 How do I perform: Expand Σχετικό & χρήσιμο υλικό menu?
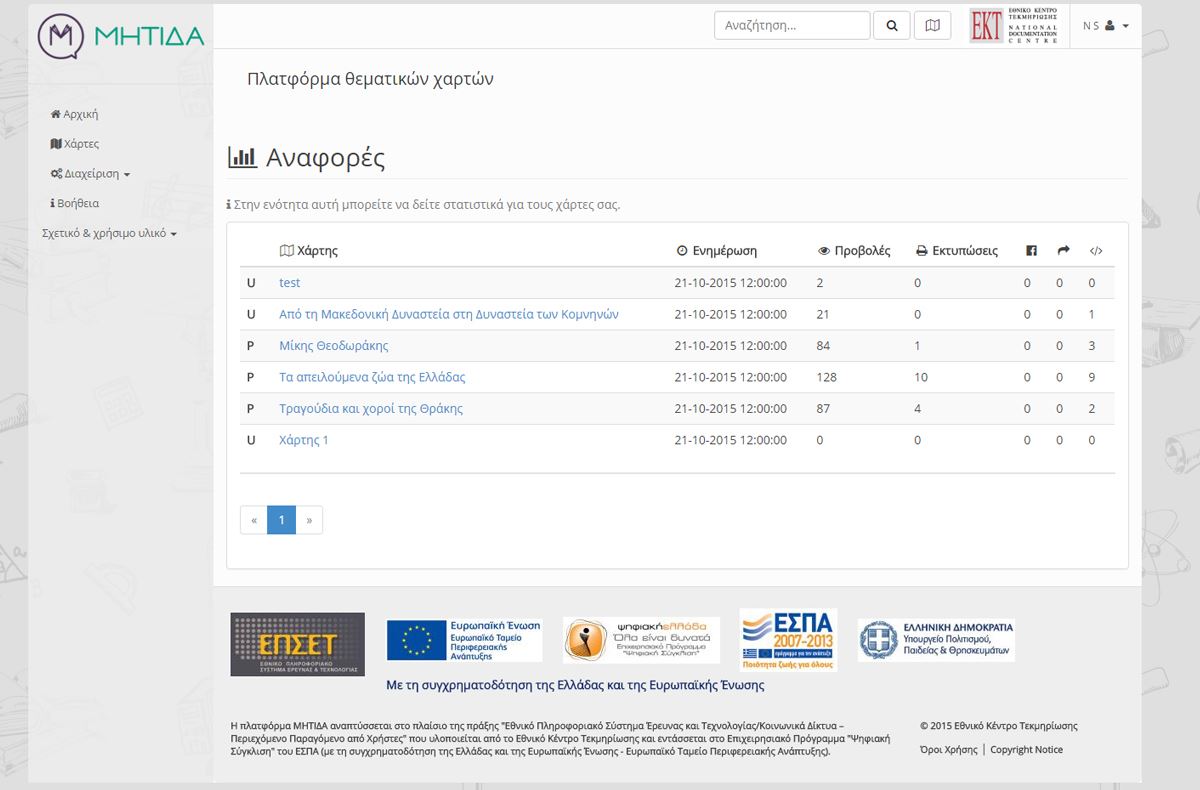(109, 234)
